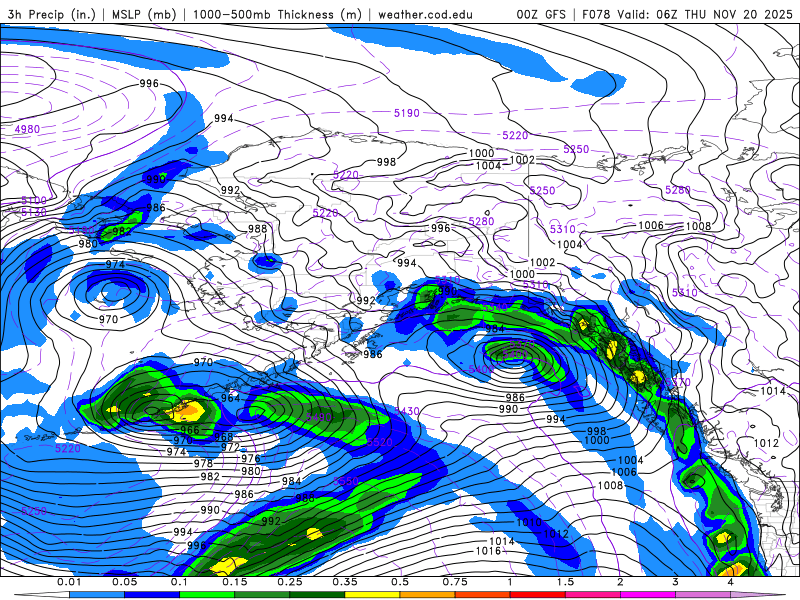Click the '968' pressure contour label

223,437
